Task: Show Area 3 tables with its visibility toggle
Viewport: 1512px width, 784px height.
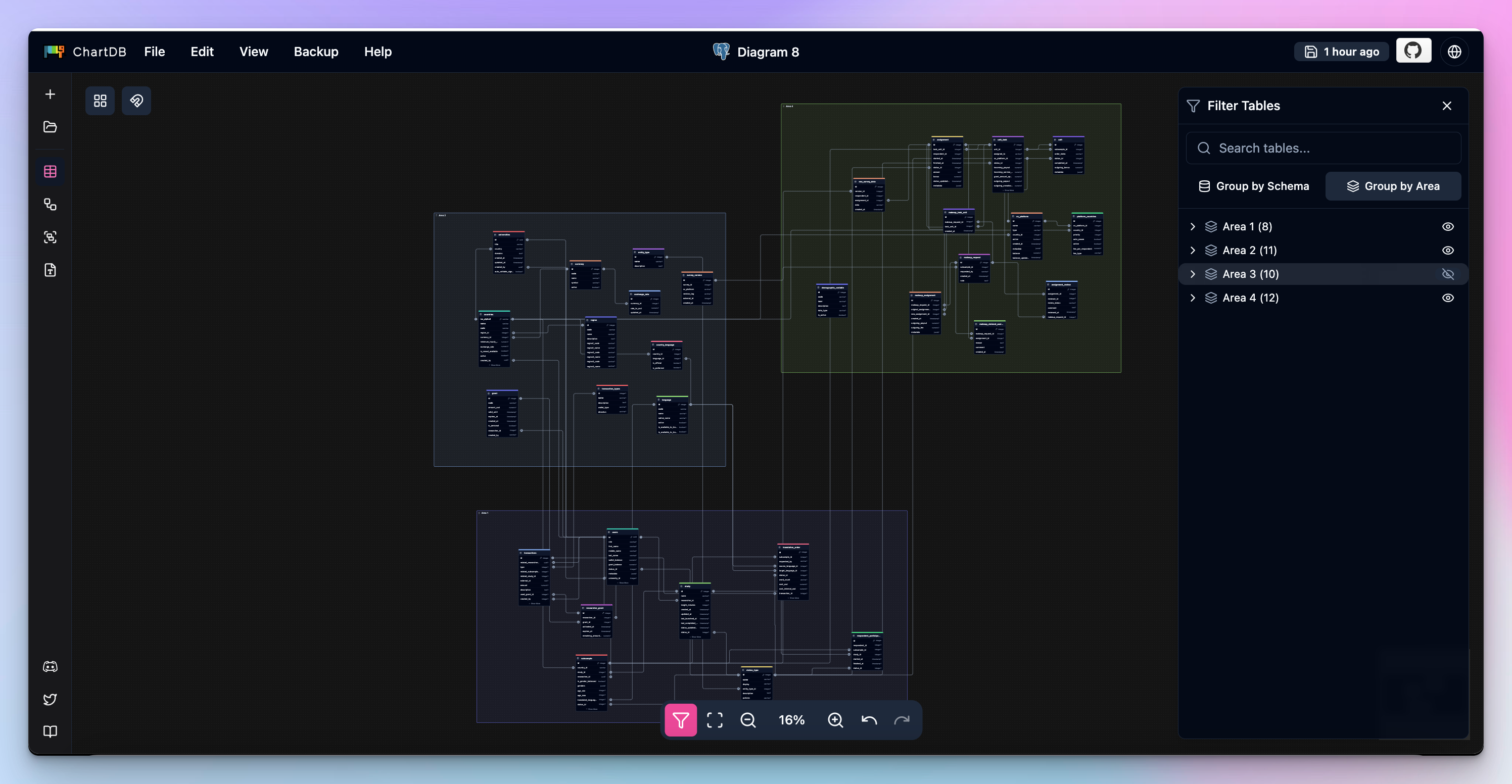Action: tap(1448, 274)
